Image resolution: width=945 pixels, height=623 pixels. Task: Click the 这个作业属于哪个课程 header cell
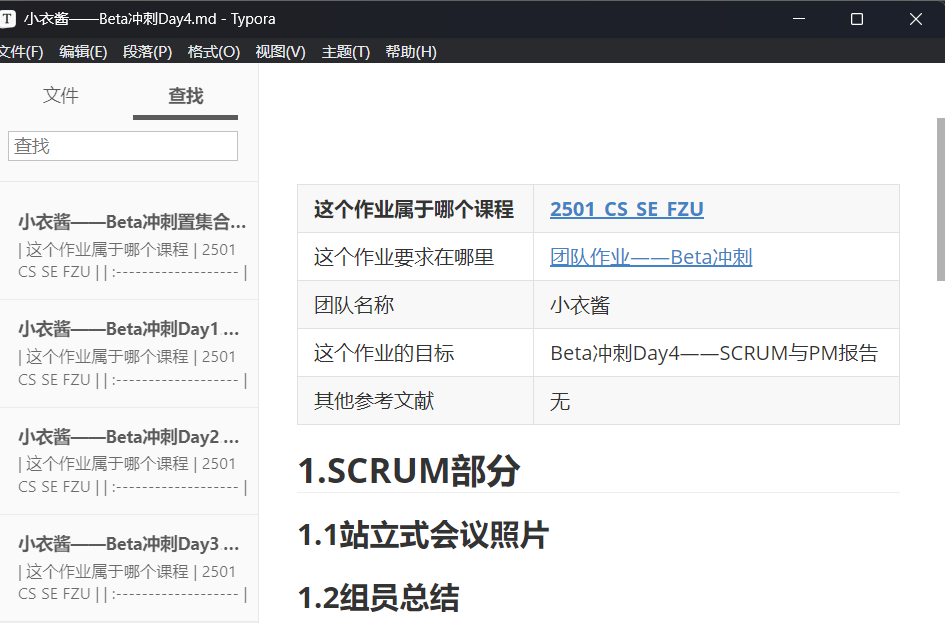(415, 209)
